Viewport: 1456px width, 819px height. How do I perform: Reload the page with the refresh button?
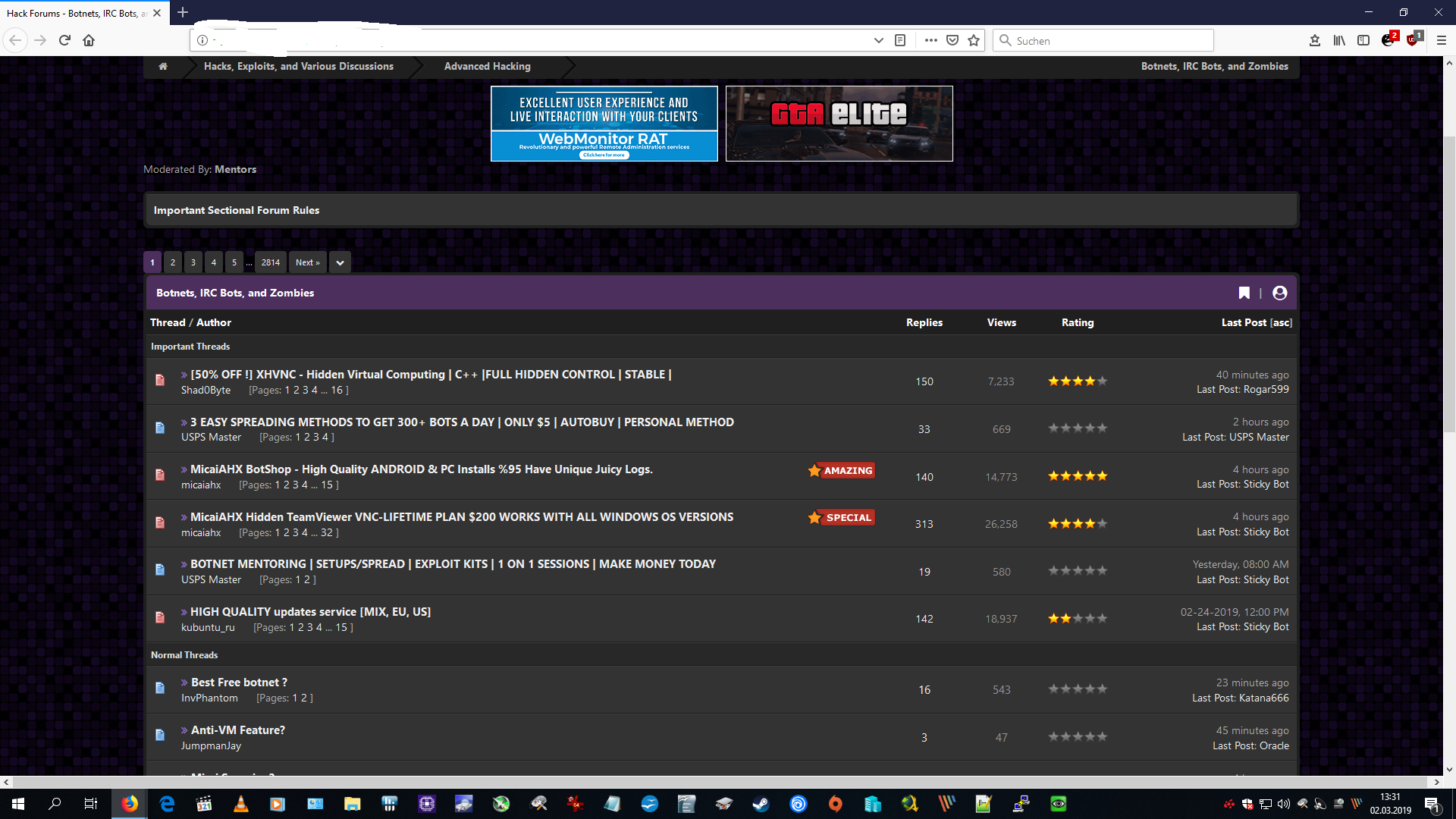[x=64, y=40]
